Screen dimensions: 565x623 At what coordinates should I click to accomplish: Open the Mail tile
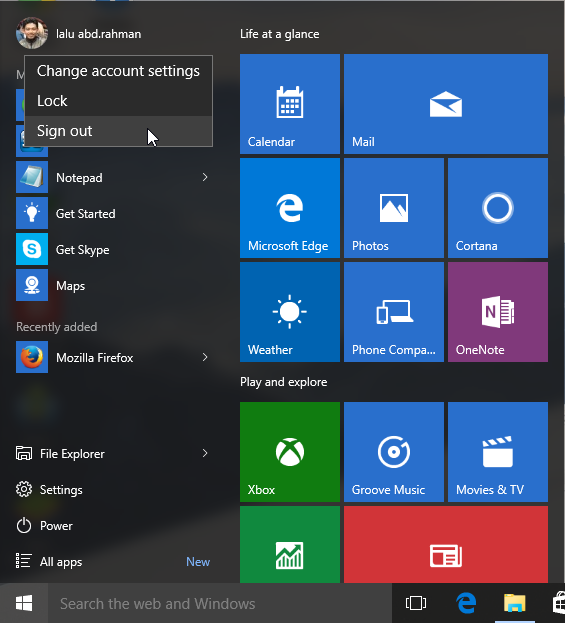[x=446, y=104]
